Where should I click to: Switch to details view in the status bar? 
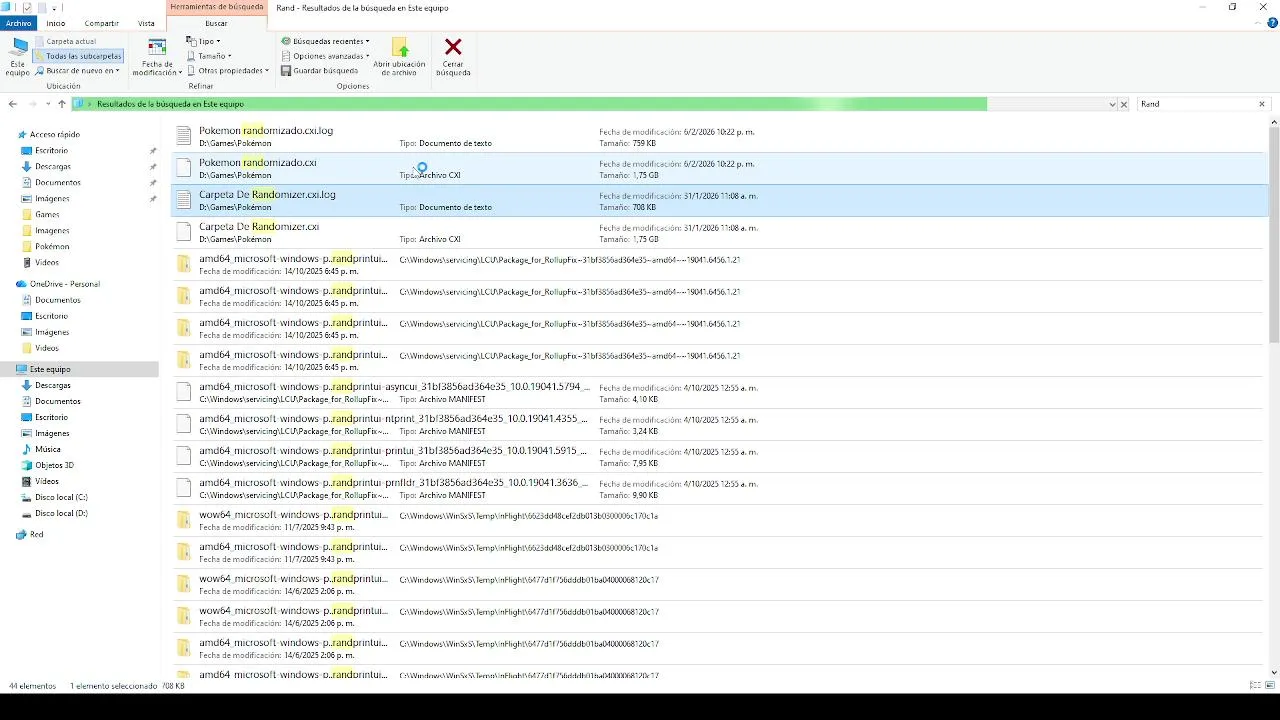pyautogui.click(x=1255, y=685)
